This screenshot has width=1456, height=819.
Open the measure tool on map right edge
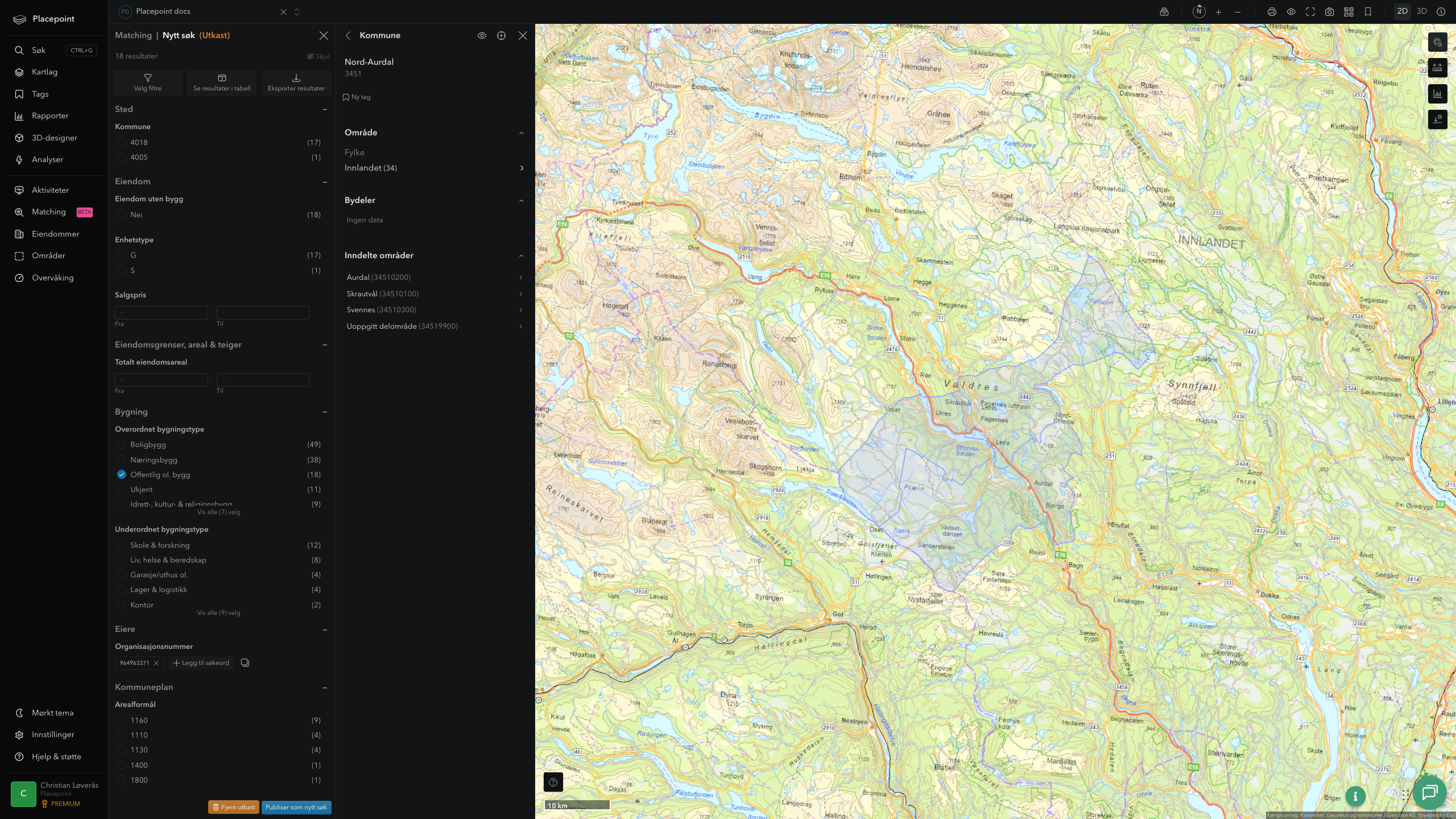point(1437,68)
